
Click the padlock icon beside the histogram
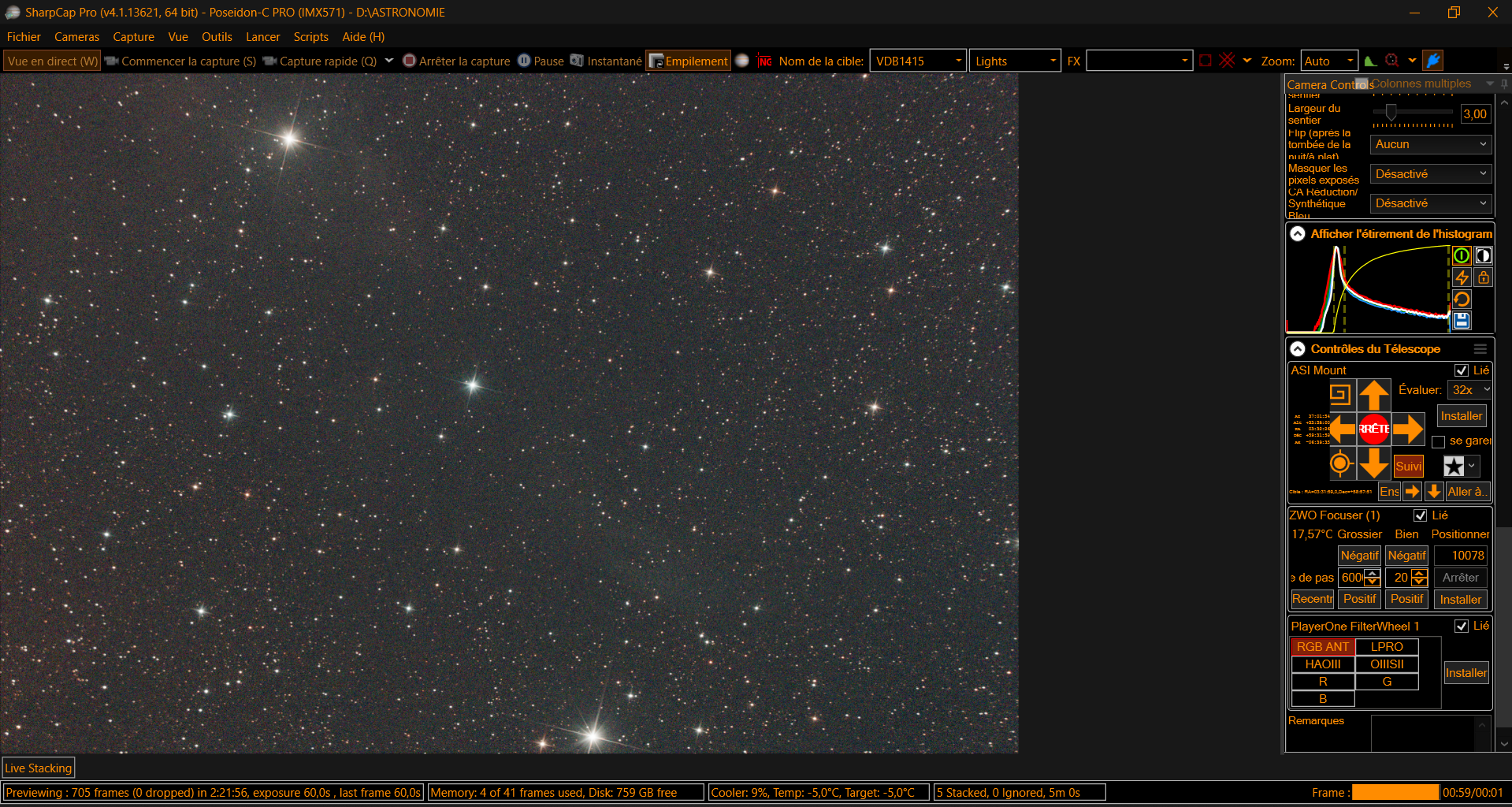pyautogui.click(x=1483, y=277)
